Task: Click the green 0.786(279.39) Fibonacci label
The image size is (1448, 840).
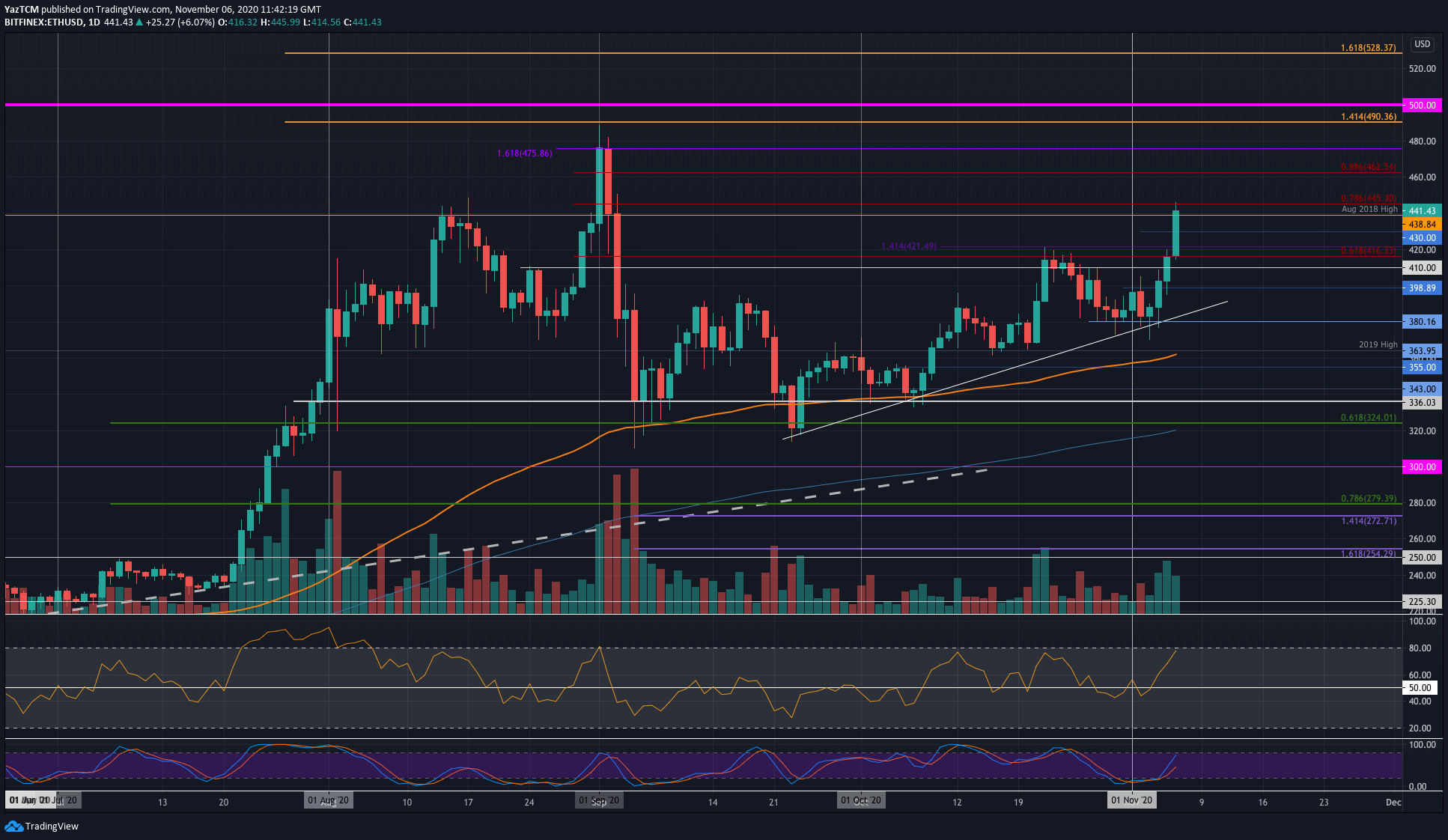Action: pyautogui.click(x=1368, y=499)
